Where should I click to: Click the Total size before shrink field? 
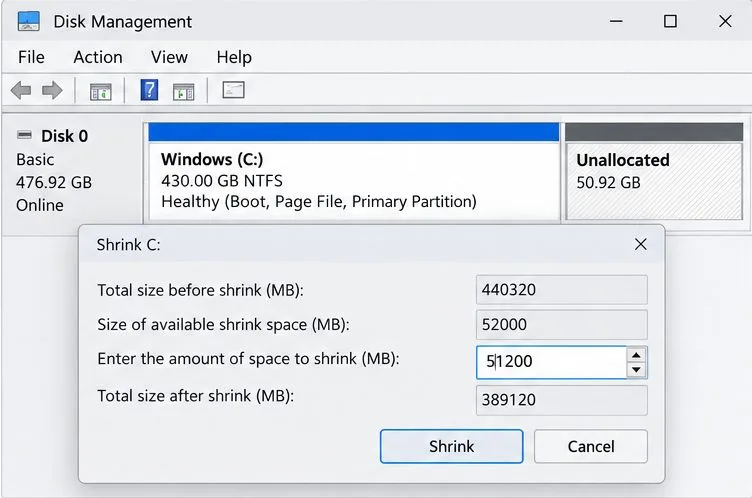tap(562, 290)
